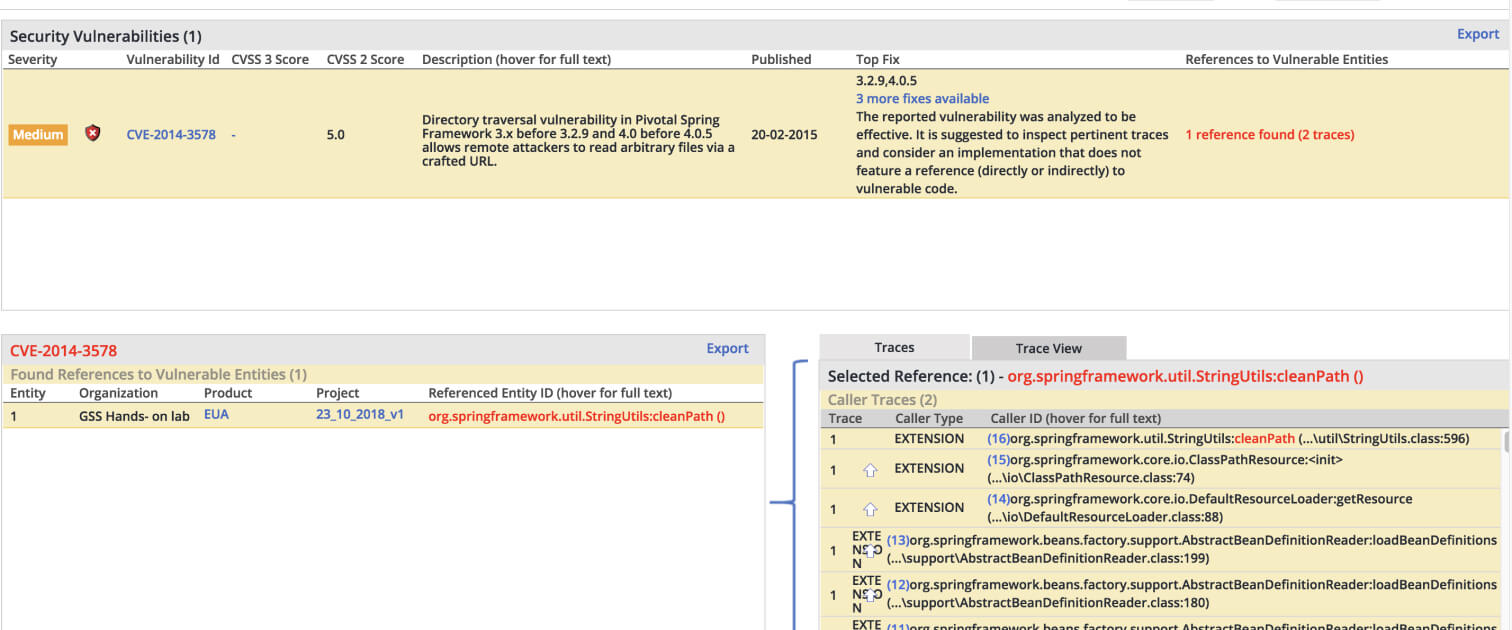Switch to the Trace View tab
Viewport: 1512px width, 630px height.
1049,348
